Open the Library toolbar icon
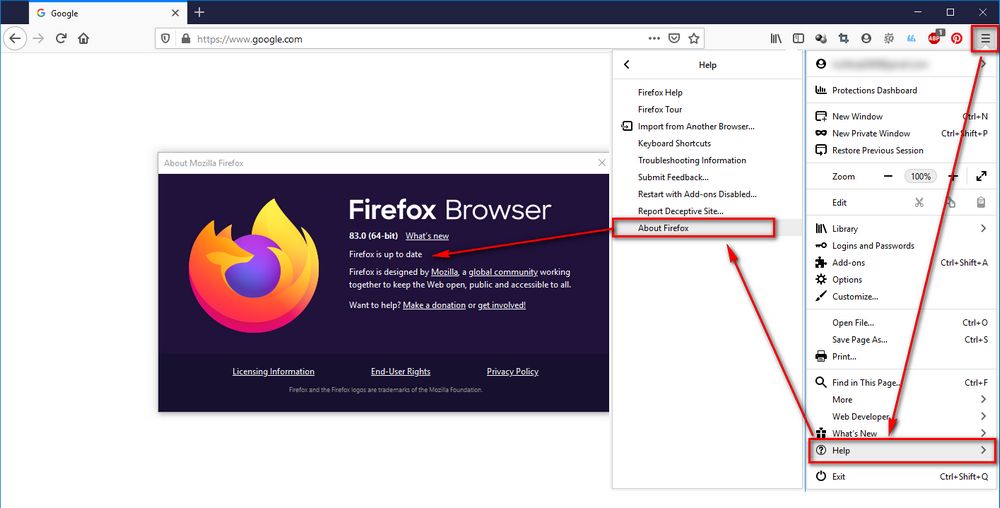Screen dimensions: 1000x508 point(776,38)
